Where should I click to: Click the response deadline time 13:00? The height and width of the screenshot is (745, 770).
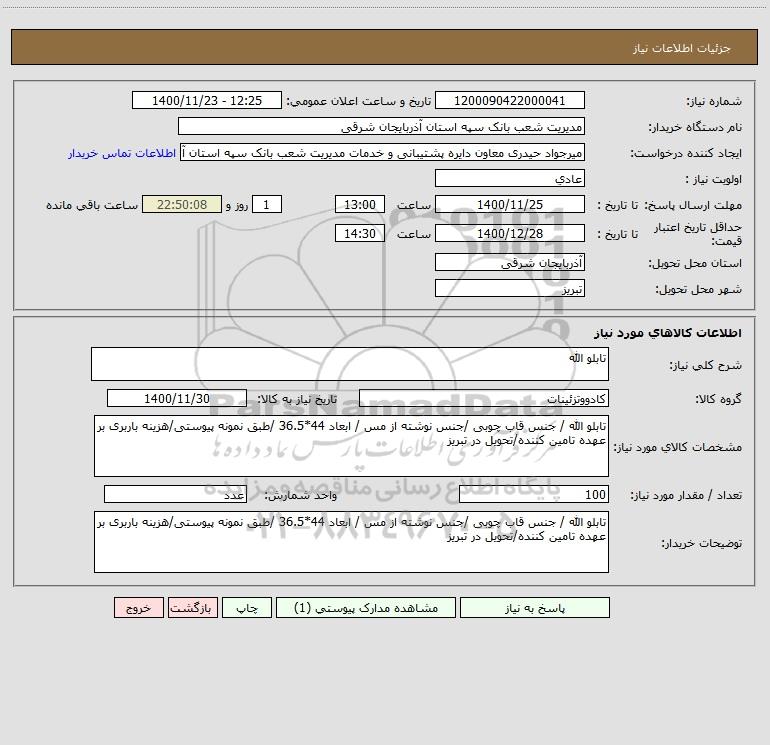pos(359,204)
